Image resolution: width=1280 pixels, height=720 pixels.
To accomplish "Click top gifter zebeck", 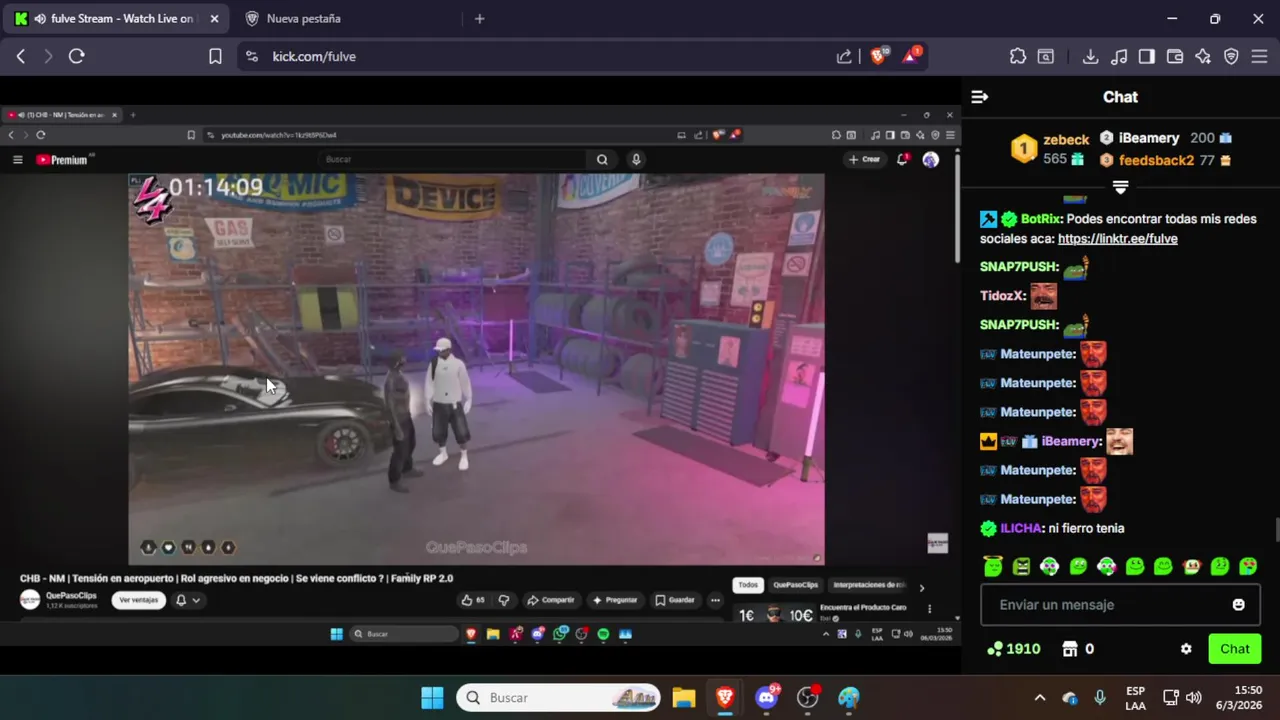I will pos(1065,140).
